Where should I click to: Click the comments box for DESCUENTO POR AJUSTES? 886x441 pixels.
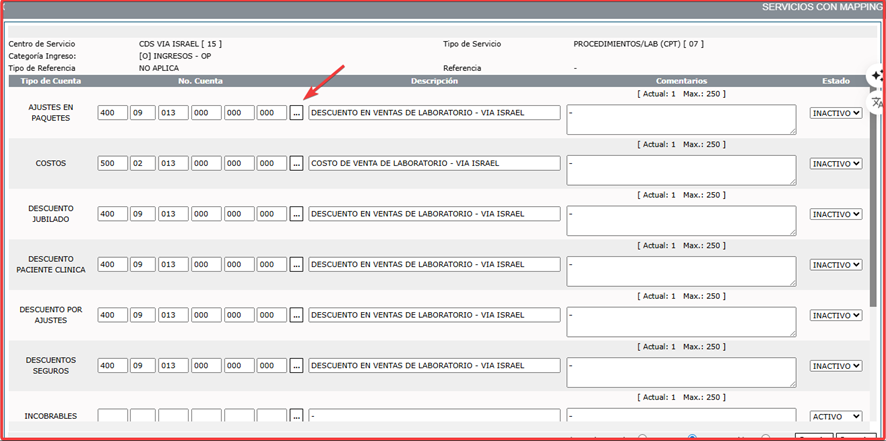coord(680,321)
